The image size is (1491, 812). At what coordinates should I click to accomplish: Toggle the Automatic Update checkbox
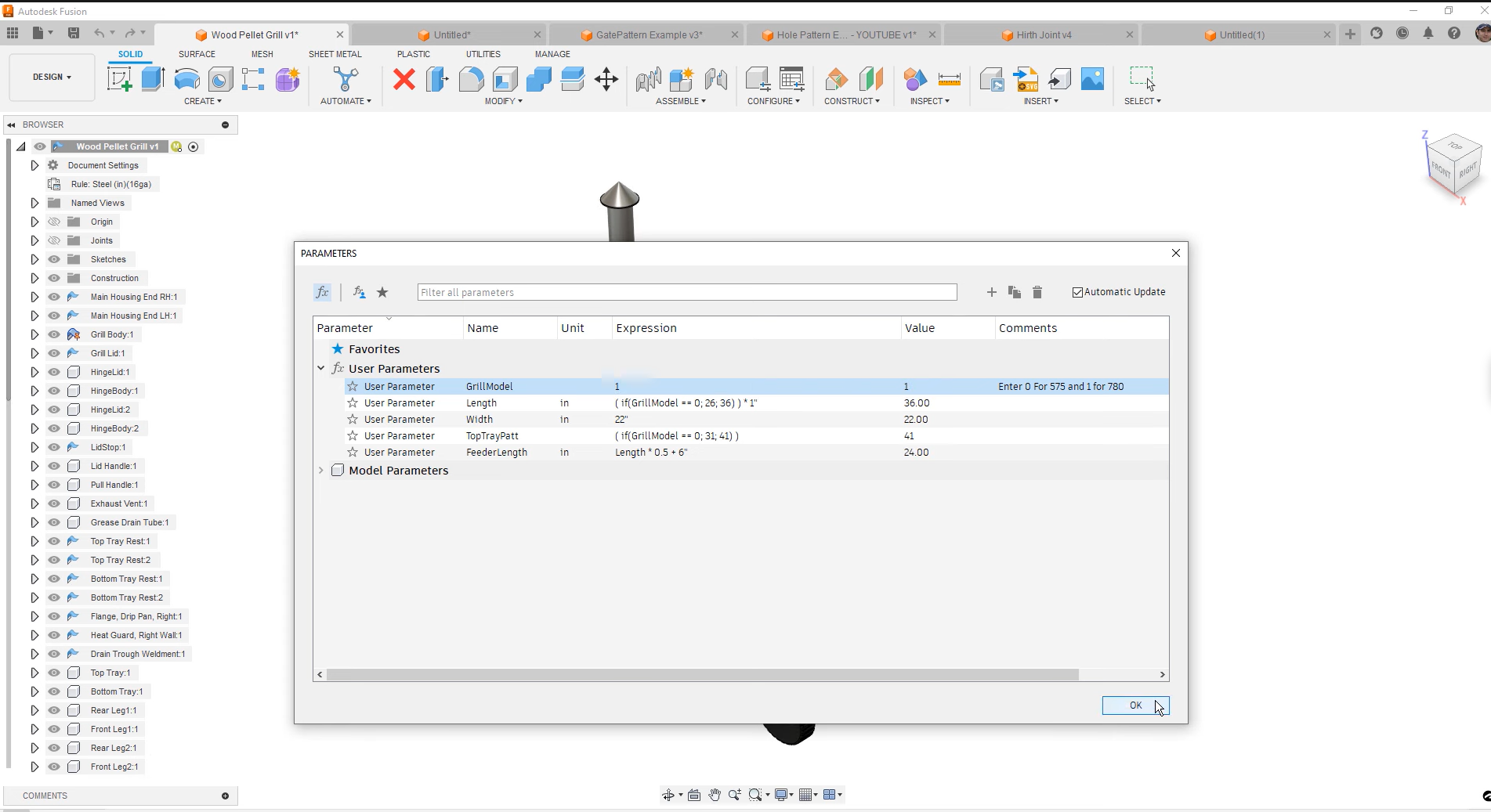(1077, 292)
